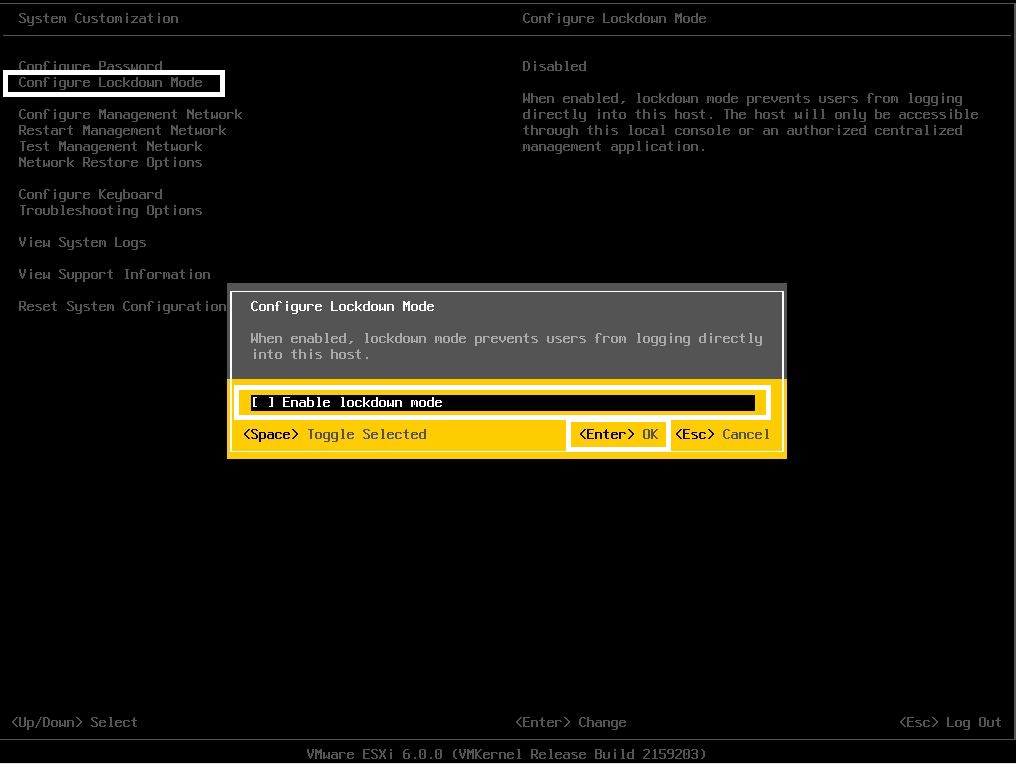Select Configure Keyboard menu item
The width and height of the screenshot is (1016, 764).
coord(90,195)
